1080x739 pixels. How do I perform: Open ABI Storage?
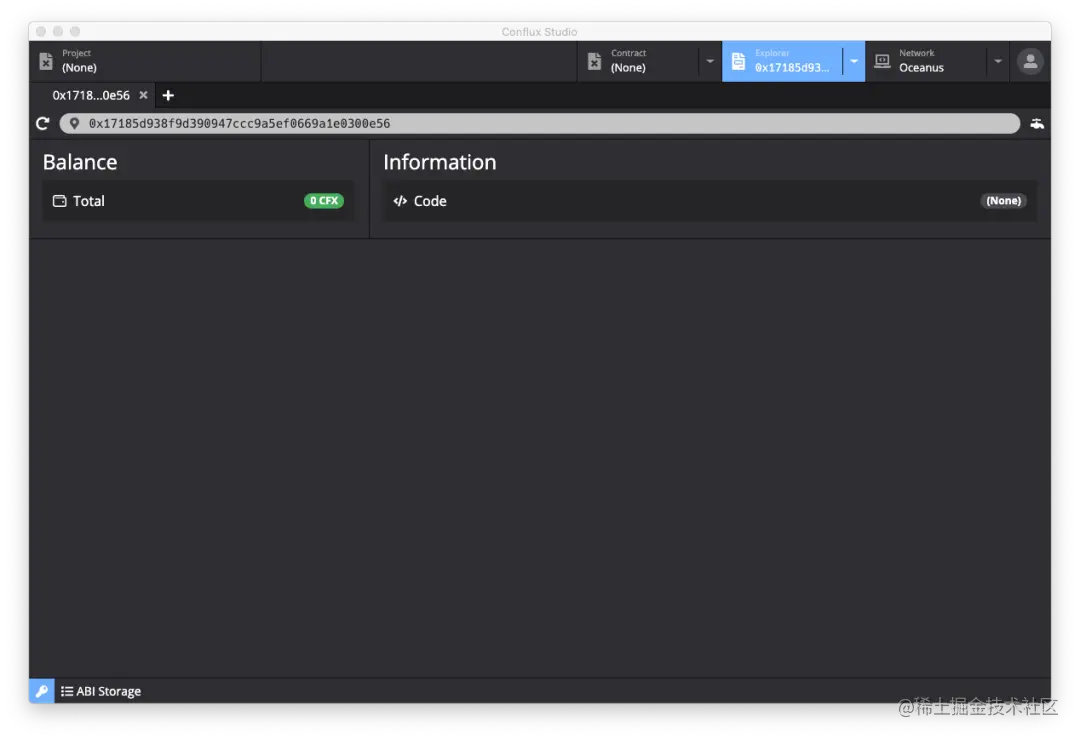[101, 691]
